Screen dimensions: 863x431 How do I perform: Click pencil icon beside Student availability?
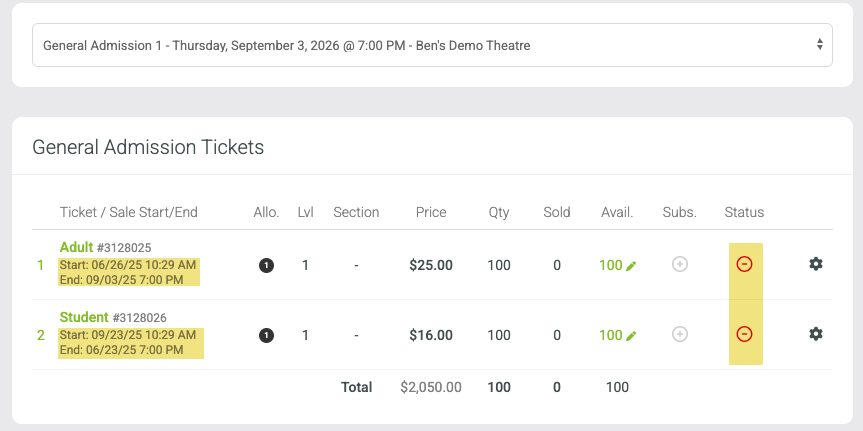pos(631,336)
